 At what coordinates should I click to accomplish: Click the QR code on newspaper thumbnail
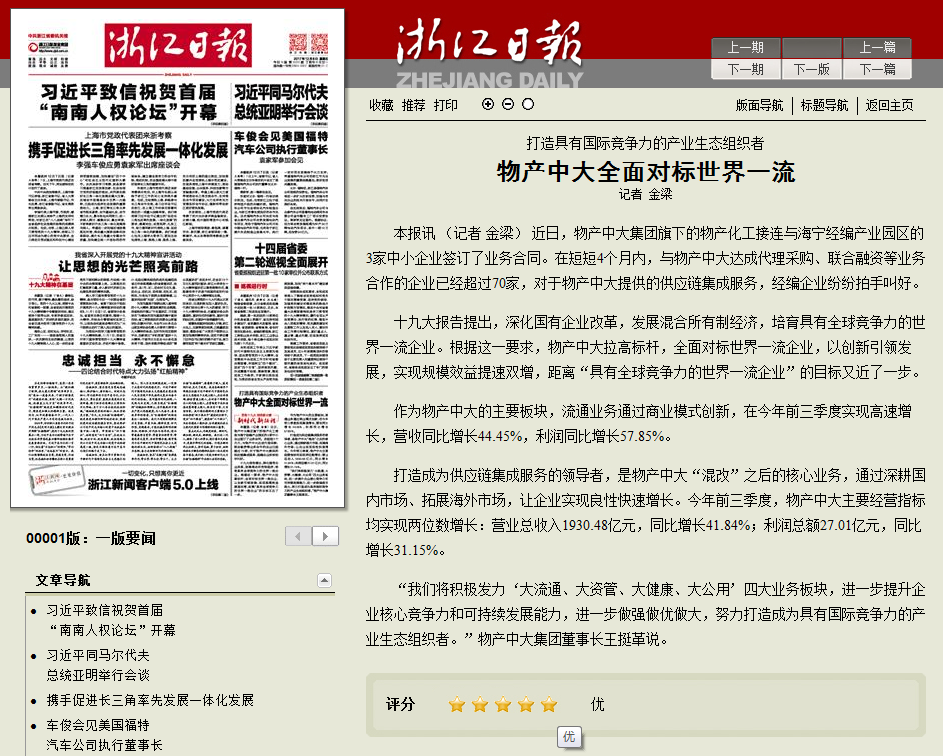[309, 43]
